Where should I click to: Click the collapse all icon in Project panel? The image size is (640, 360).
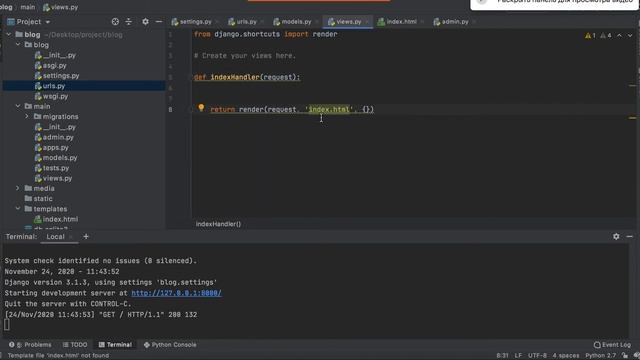click(129, 22)
